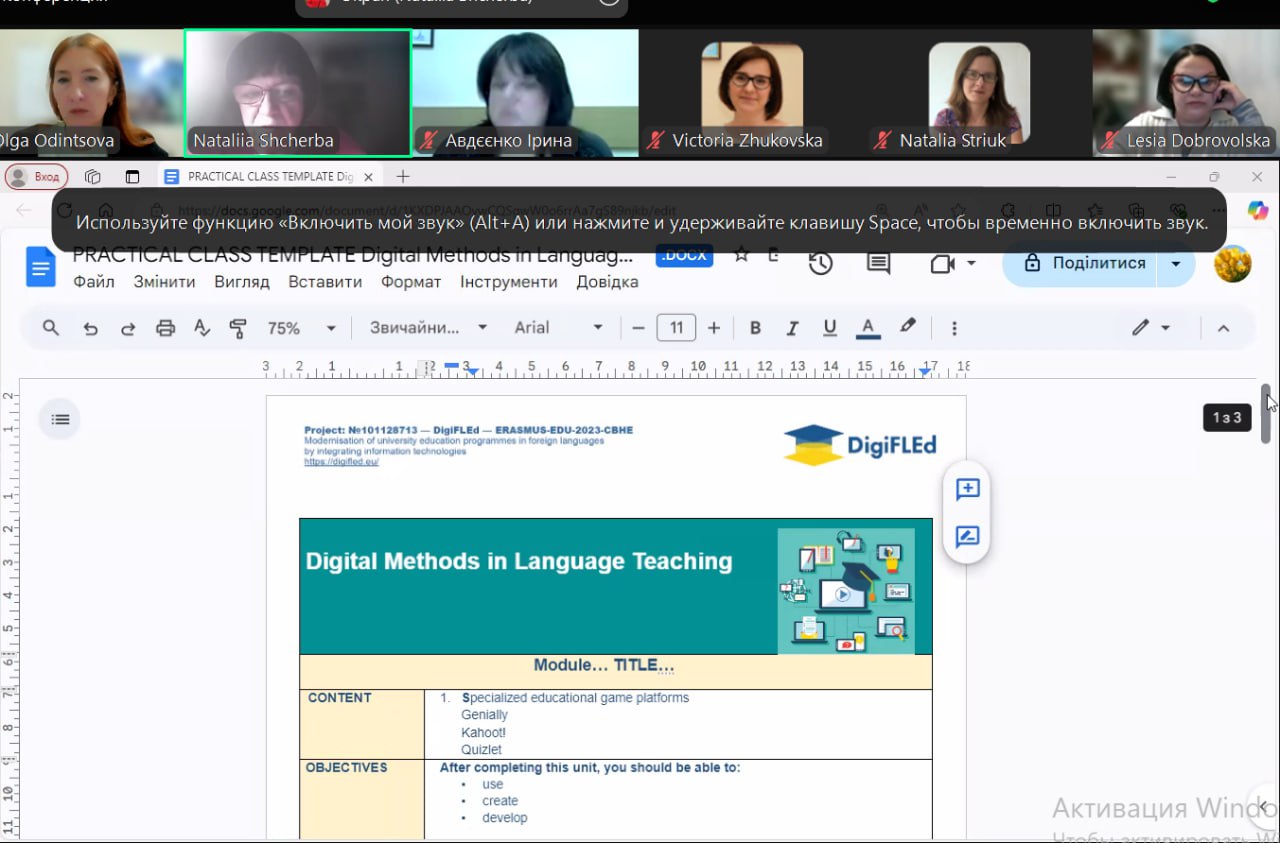Click the Digital Methods in Language Teaching title

[519, 561]
